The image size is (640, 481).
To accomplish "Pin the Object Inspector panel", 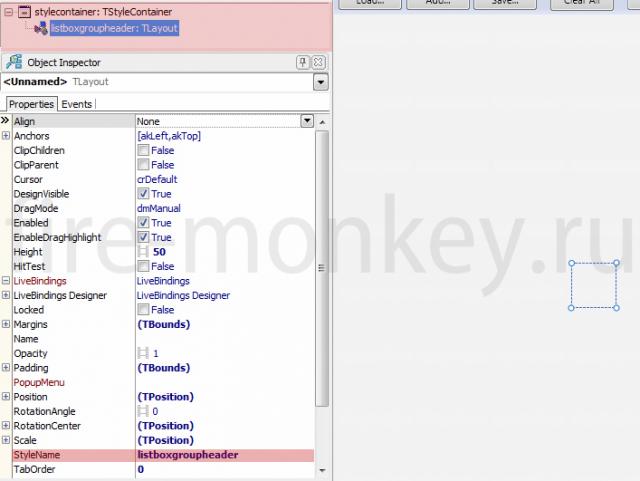I will click(x=302, y=62).
